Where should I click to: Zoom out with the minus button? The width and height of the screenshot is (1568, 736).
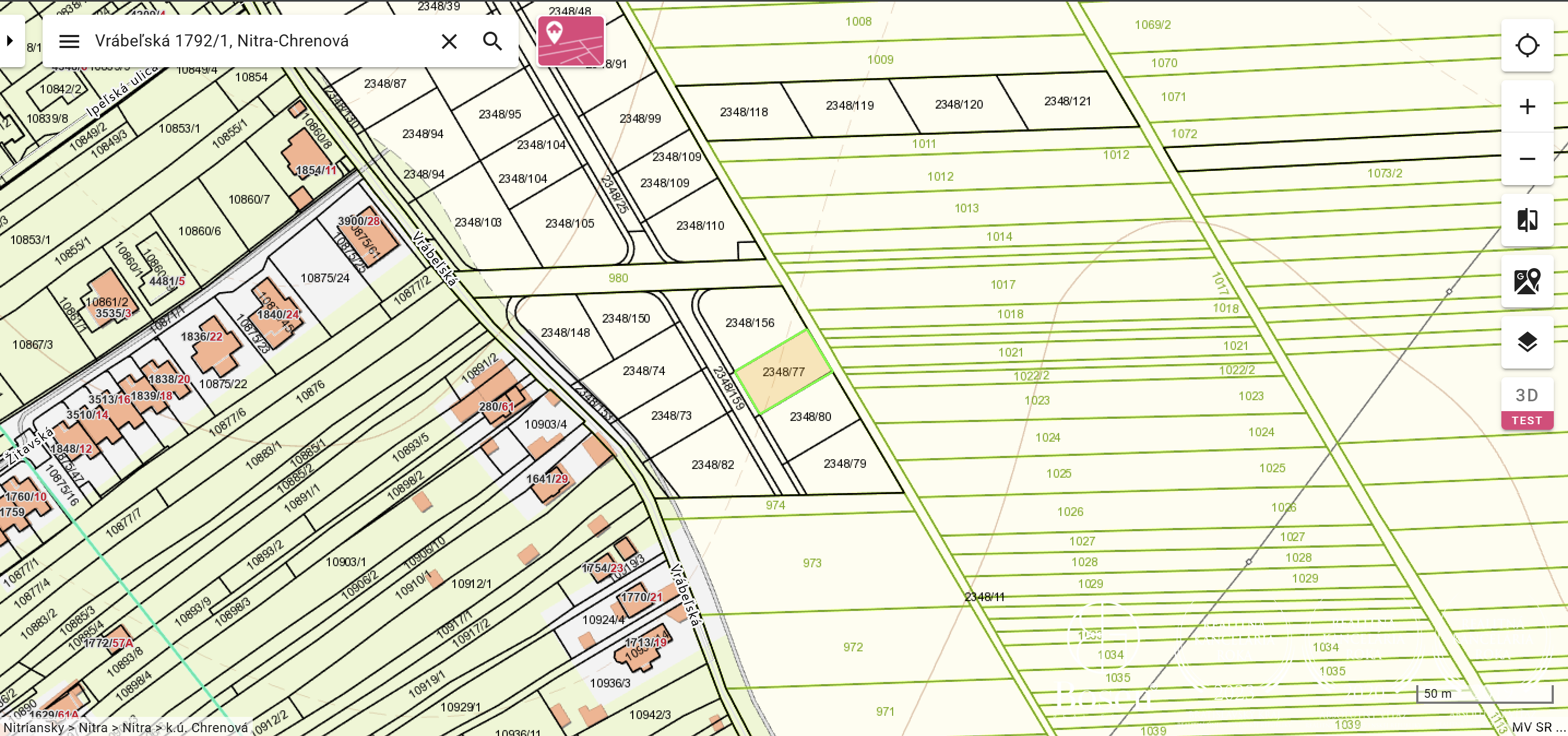pos(1527,159)
